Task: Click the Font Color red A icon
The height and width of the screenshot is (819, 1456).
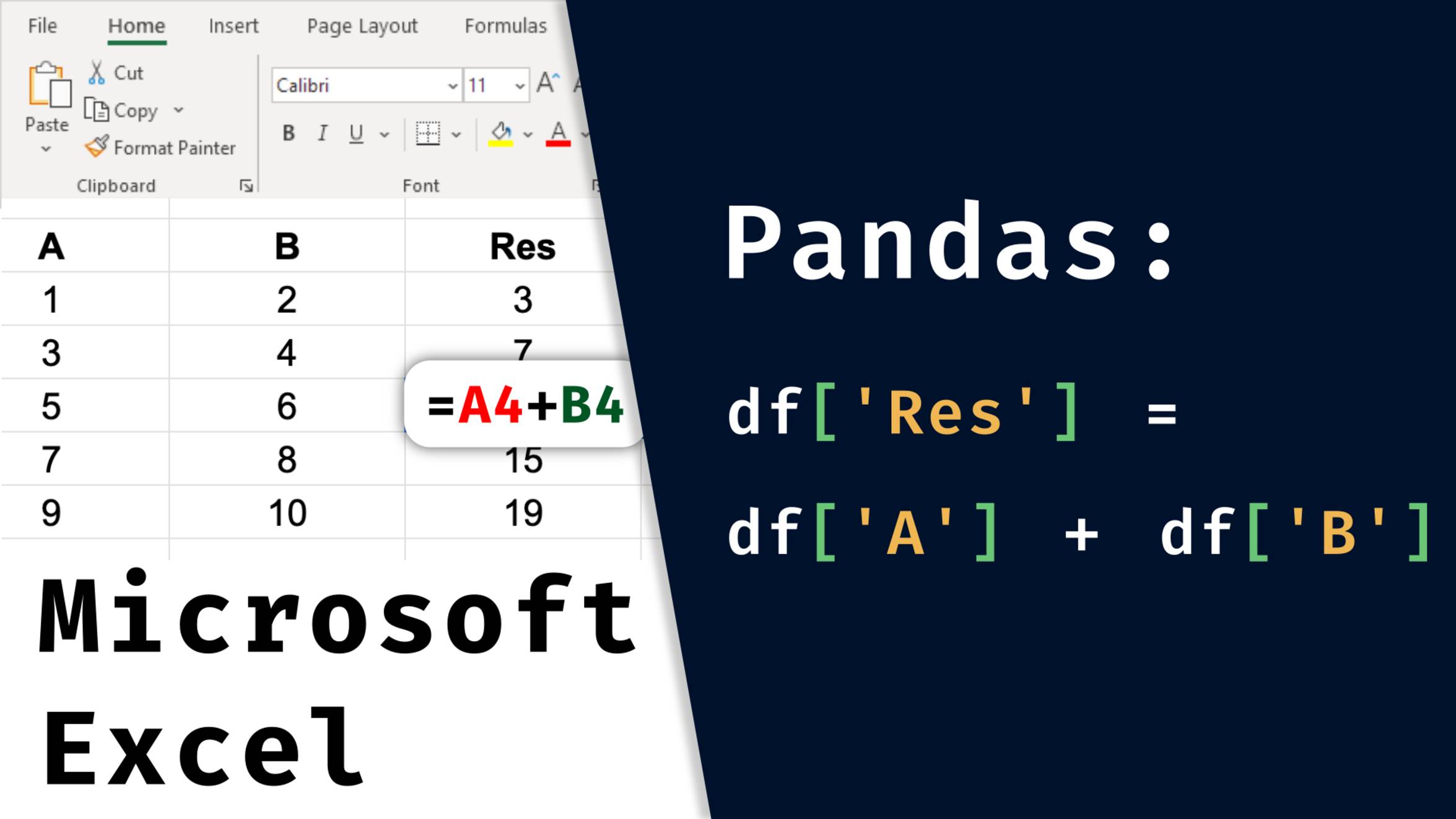Action: (x=558, y=134)
